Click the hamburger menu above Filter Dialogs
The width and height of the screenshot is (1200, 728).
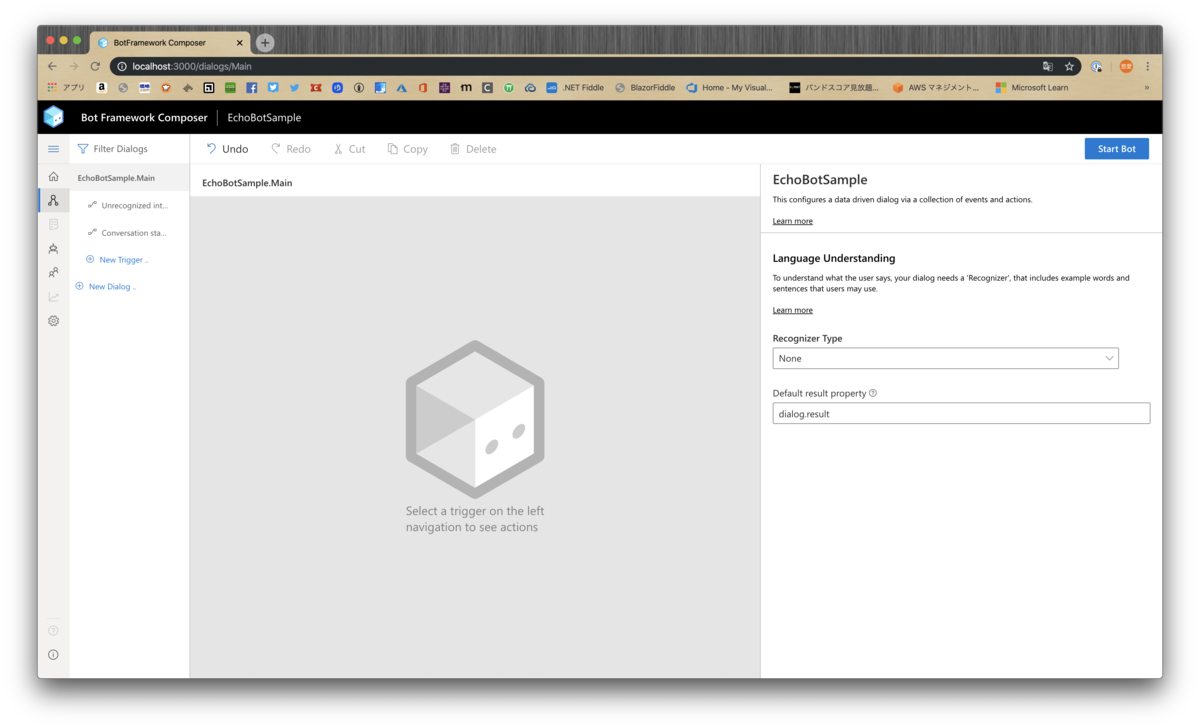click(x=53, y=148)
